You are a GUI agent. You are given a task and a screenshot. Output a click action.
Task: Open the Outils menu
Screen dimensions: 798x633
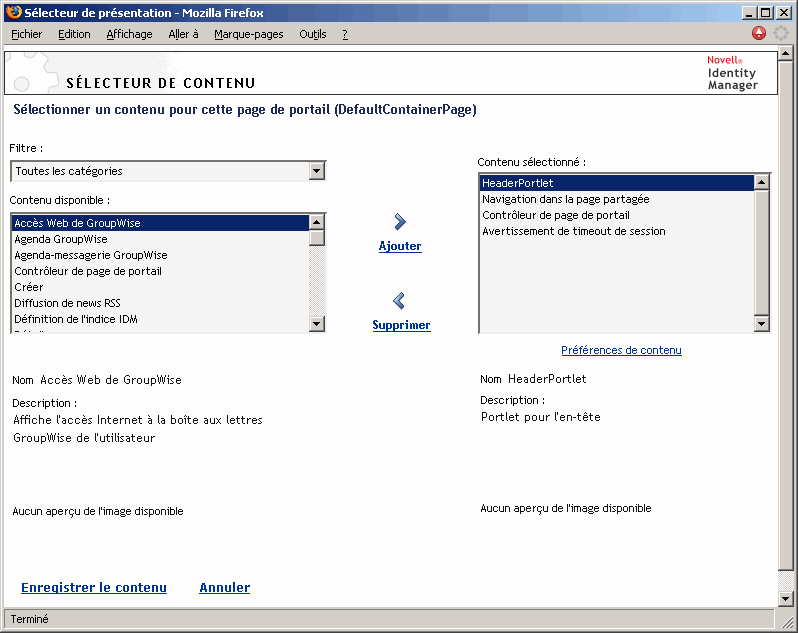(x=312, y=34)
